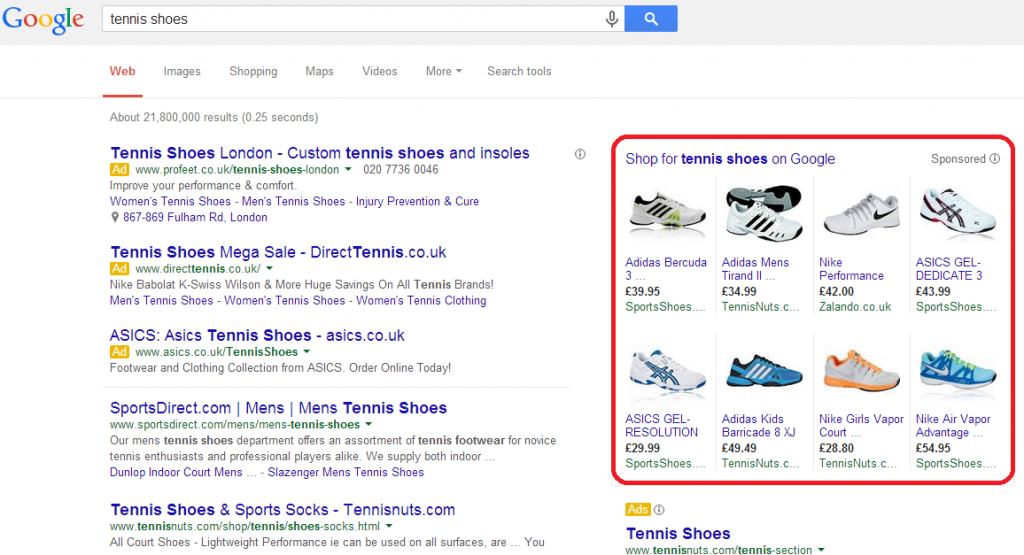Open Search tools
Viewport: 1024px width, 555px height.
(x=519, y=71)
